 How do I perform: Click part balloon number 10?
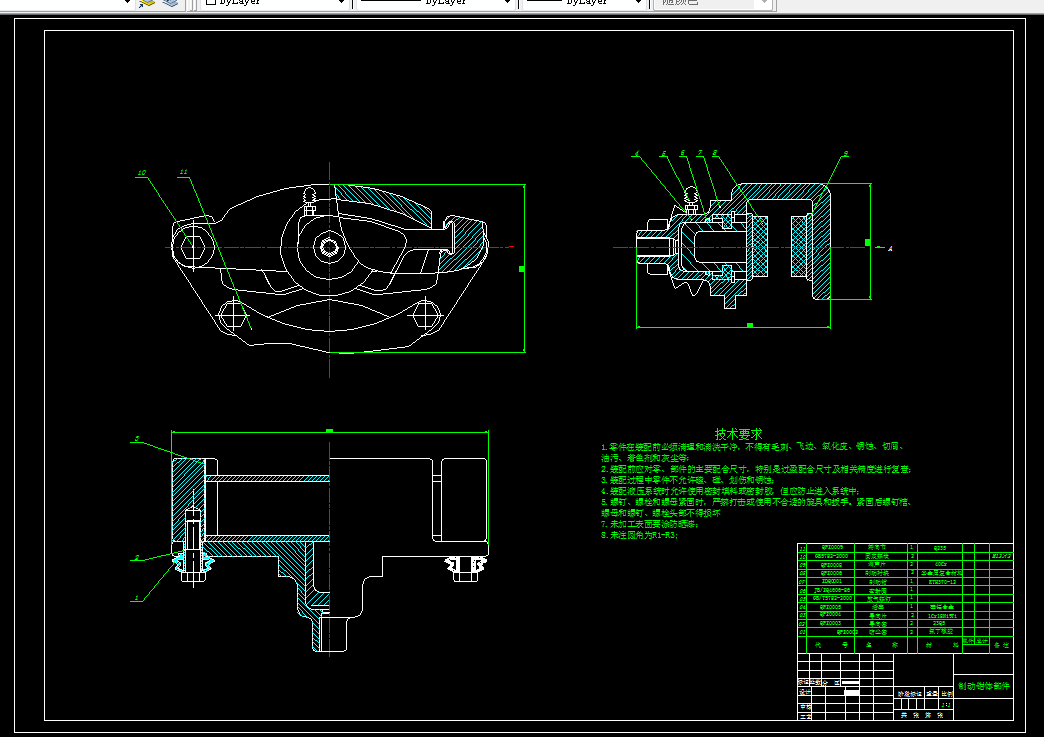pos(141,173)
